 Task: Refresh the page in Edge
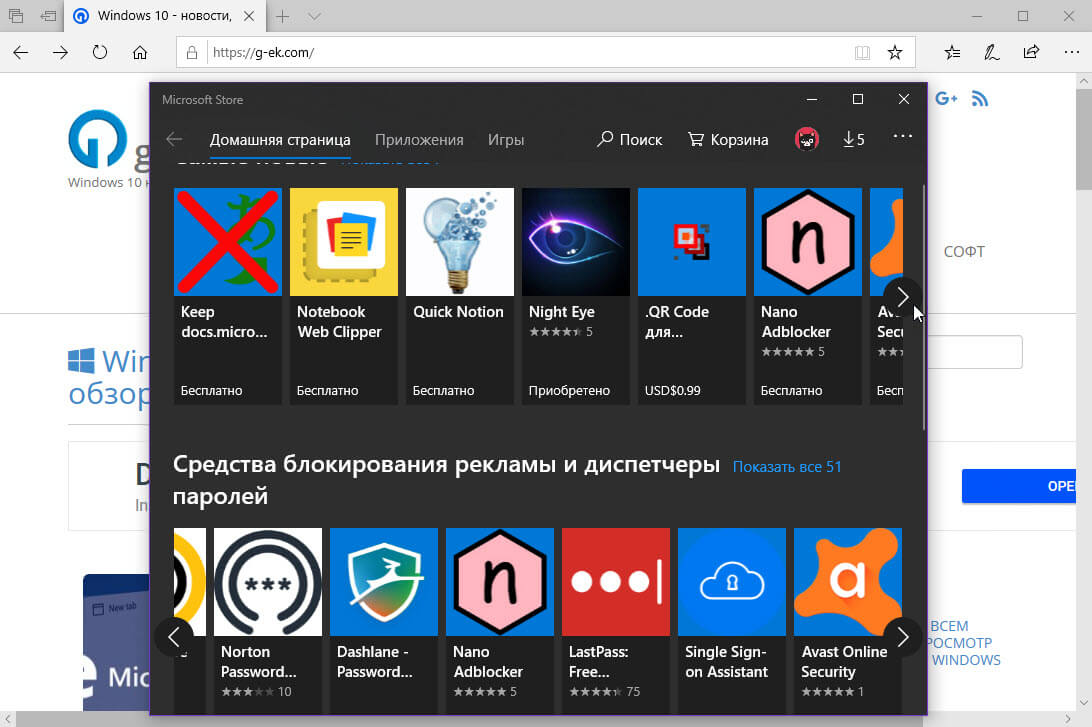(100, 52)
